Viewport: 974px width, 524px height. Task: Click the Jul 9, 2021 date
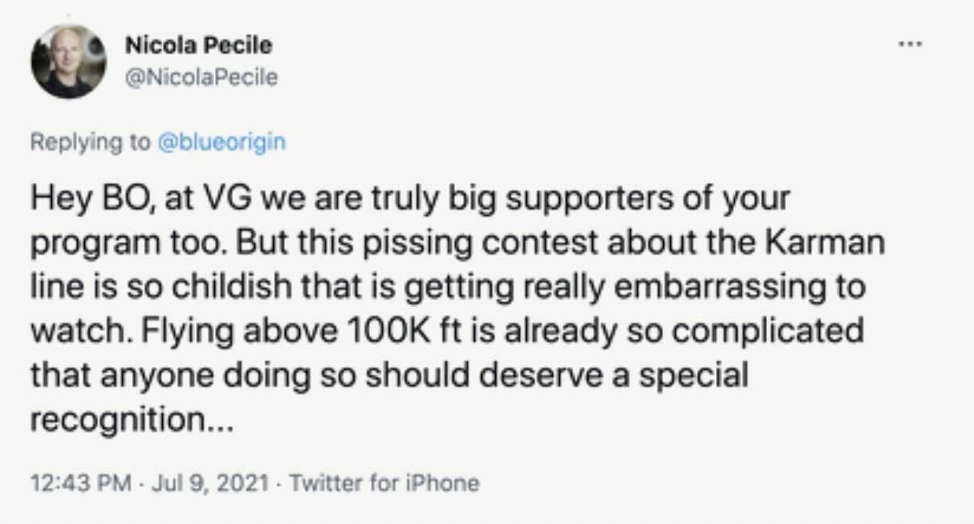pos(210,482)
